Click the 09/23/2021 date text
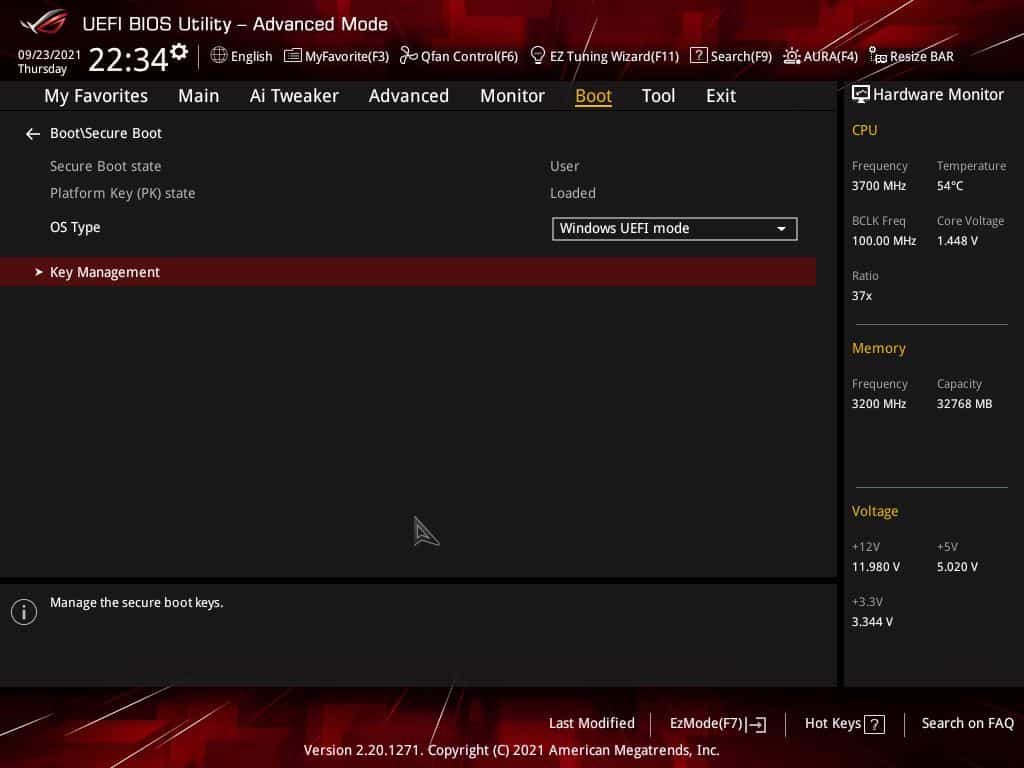Viewport: 1024px width, 768px height. pos(49,55)
